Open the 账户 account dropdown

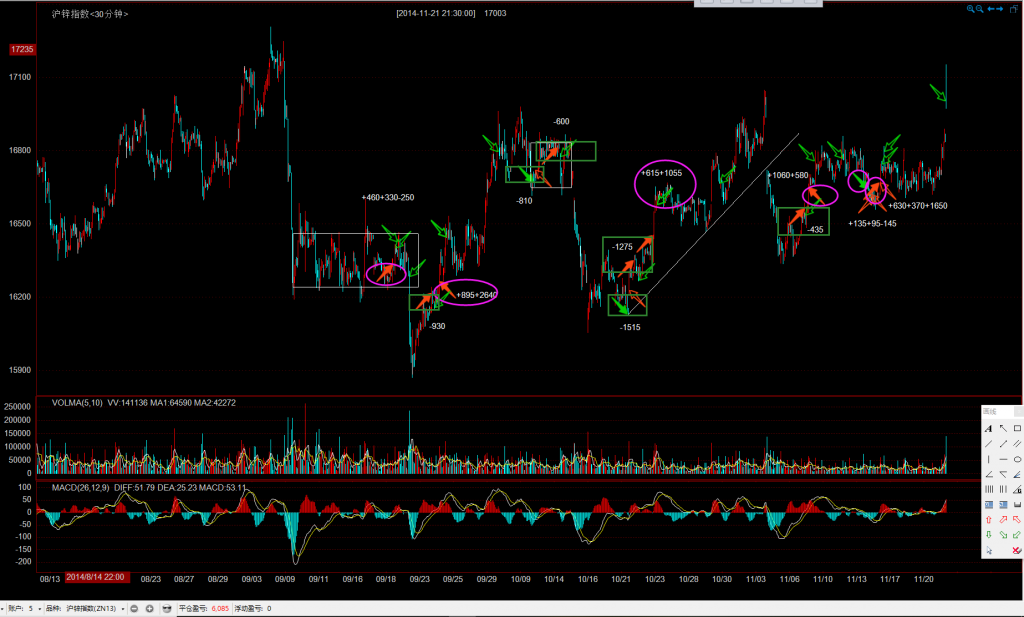point(40,609)
